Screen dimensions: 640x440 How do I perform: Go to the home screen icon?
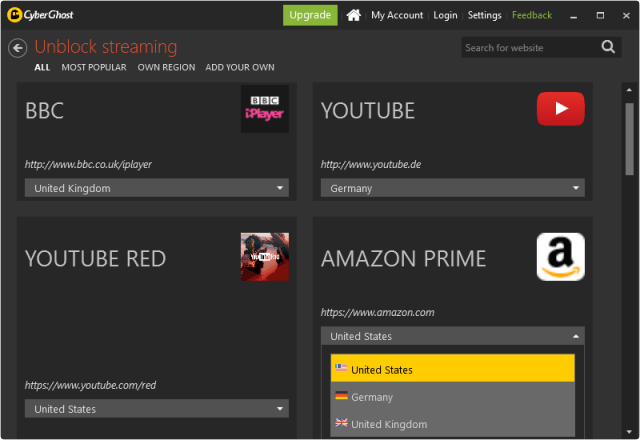353,15
